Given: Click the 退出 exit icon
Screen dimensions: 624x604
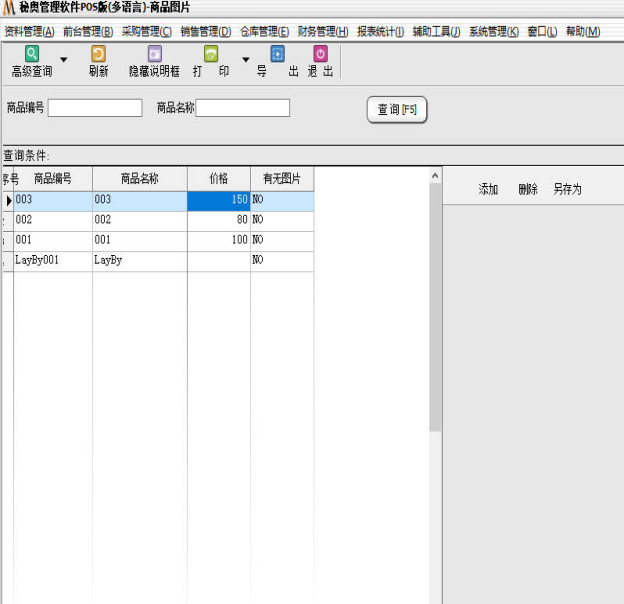Looking at the screenshot, I should tap(320, 54).
